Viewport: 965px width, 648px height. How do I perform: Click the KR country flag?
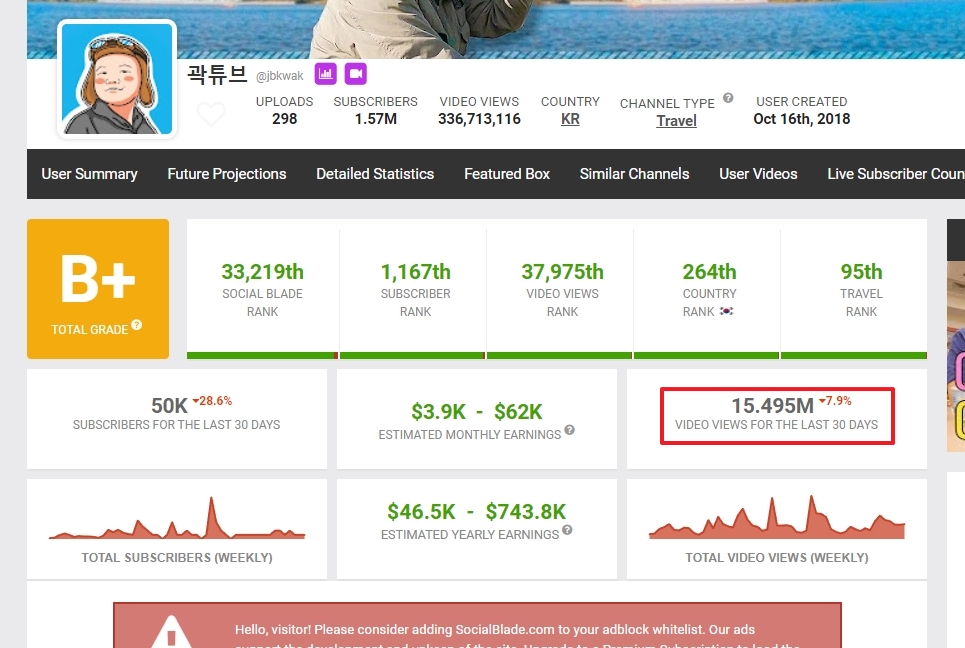pyautogui.click(x=569, y=120)
